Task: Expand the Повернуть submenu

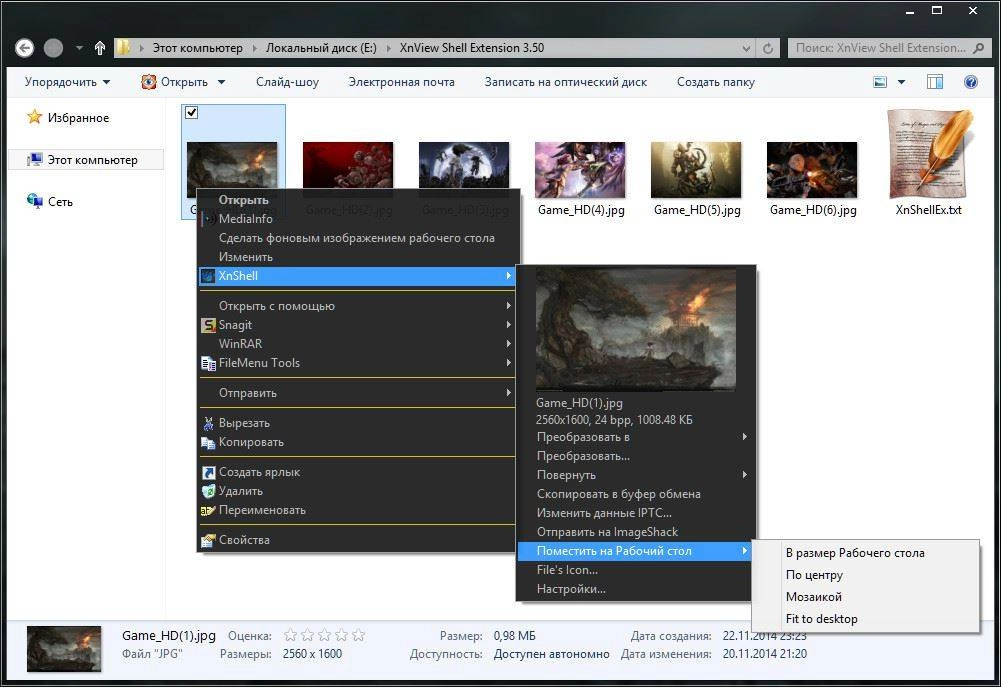Action: [636, 475]
